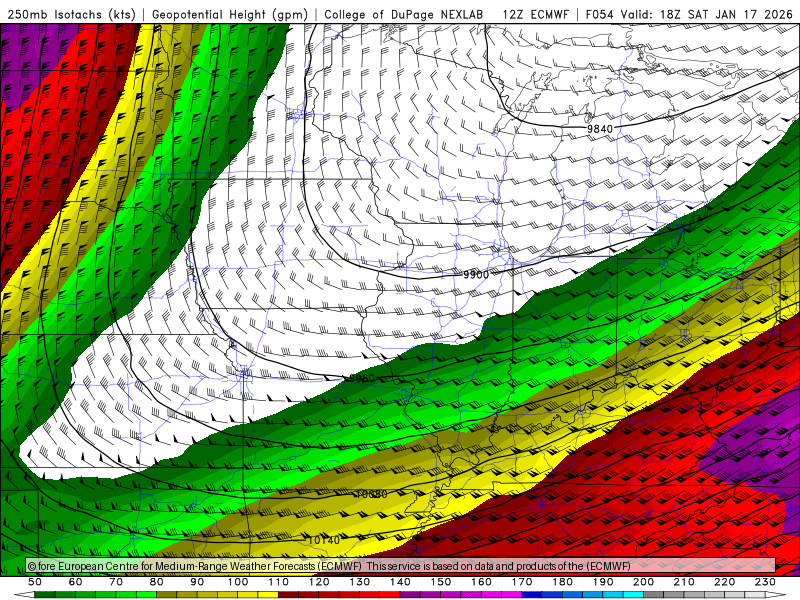800x600 pixels.
Task: Select the 'College of DuPage NEXLAB' label
Action: tap(404, 15)
